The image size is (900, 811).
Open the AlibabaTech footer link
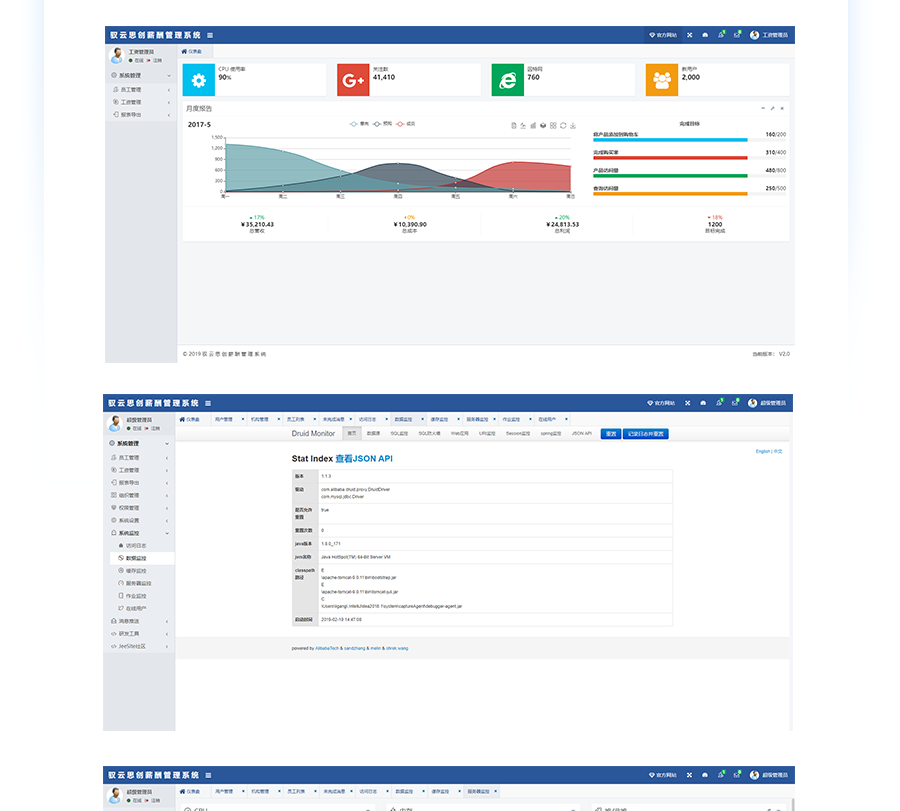[327, 649]
